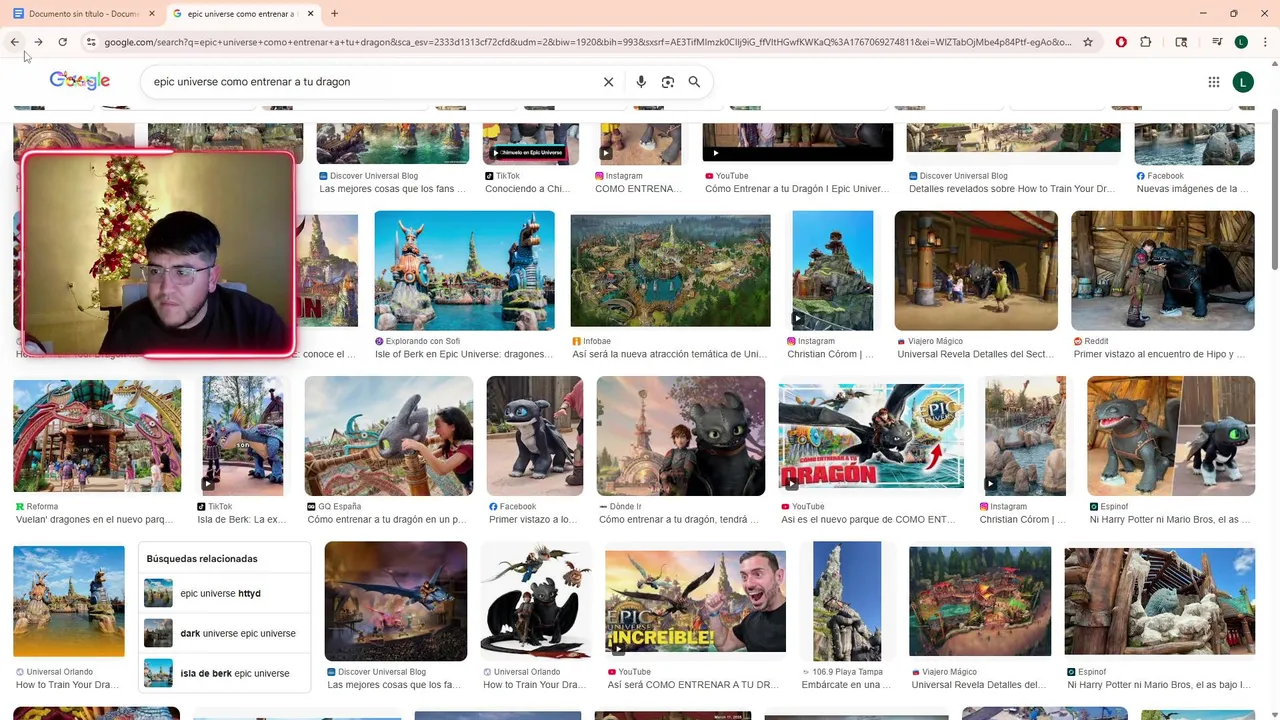Bookmark this page with the star icon
1280x720 pixels.
point(1088,42)
